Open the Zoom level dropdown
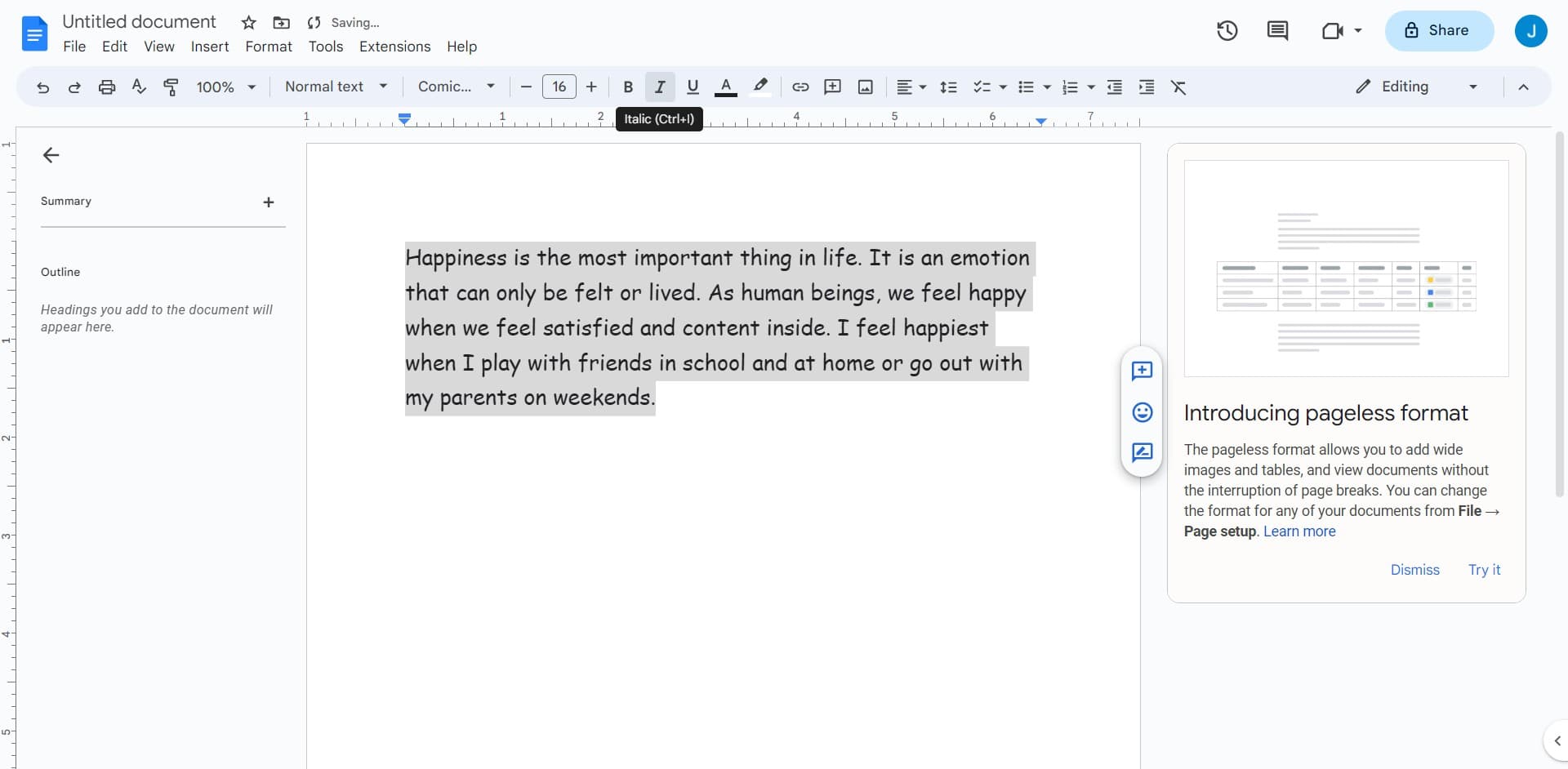 click(225, 87)
